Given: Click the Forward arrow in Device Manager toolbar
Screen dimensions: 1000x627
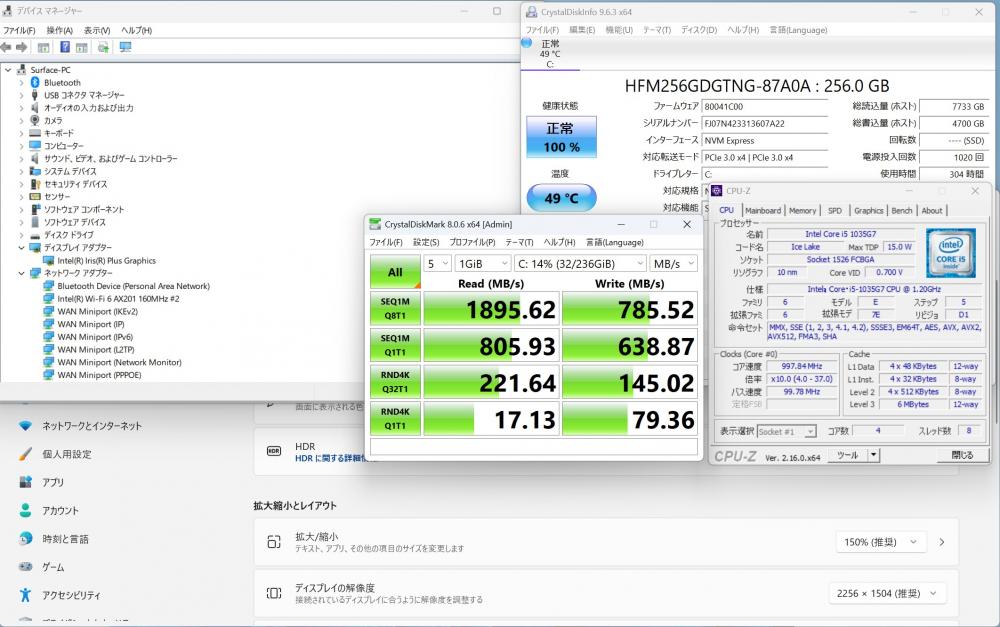Looking at the screenshot, I should [21, 47].
